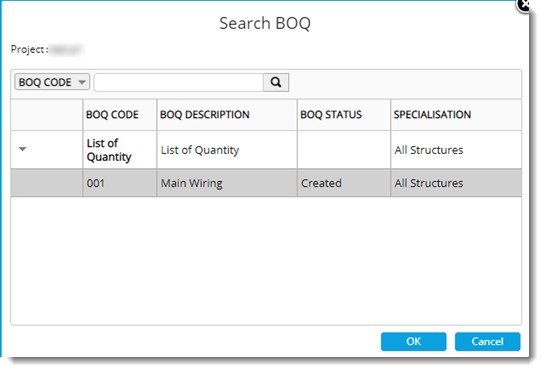Confirm selection with the OK button
The height and width of the screenshot is (372, 544).
pyautogui.click(x=414, y=341)
